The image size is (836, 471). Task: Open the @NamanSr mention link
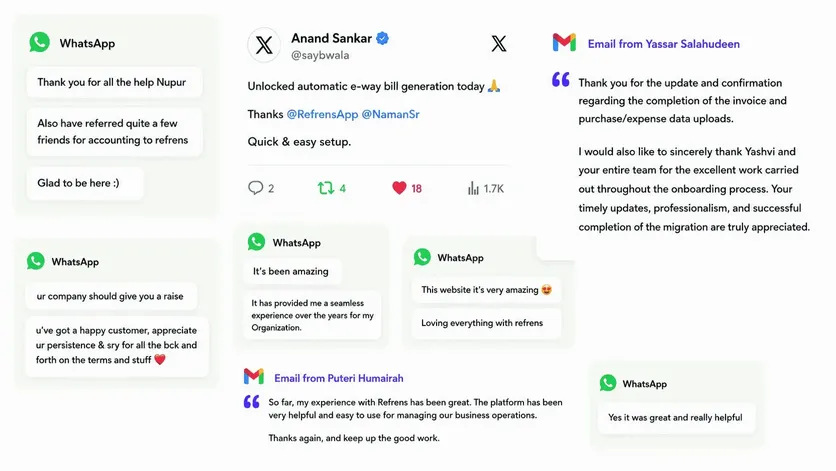[x=390, y=114]
